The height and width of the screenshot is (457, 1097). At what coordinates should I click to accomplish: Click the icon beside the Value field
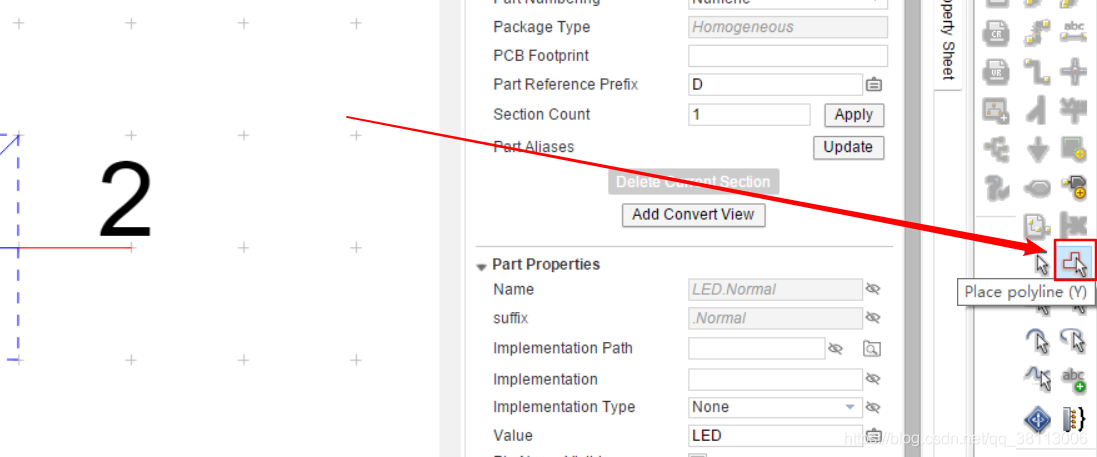pyautogui.click(x=873, y=435)
